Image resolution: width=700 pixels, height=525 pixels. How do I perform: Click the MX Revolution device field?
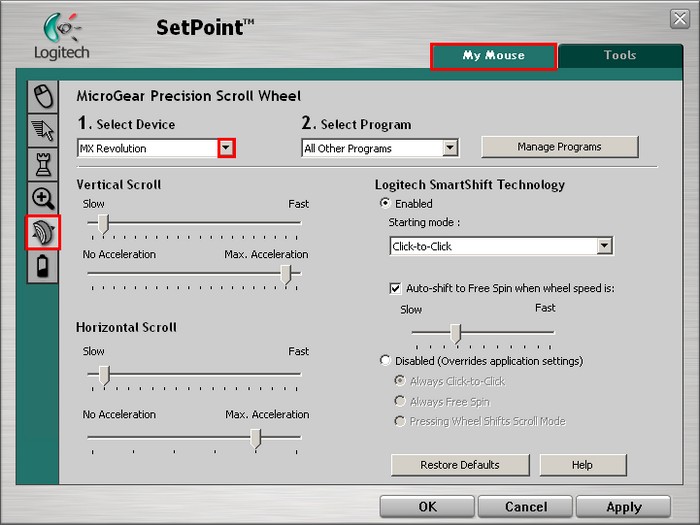(148, 148)
